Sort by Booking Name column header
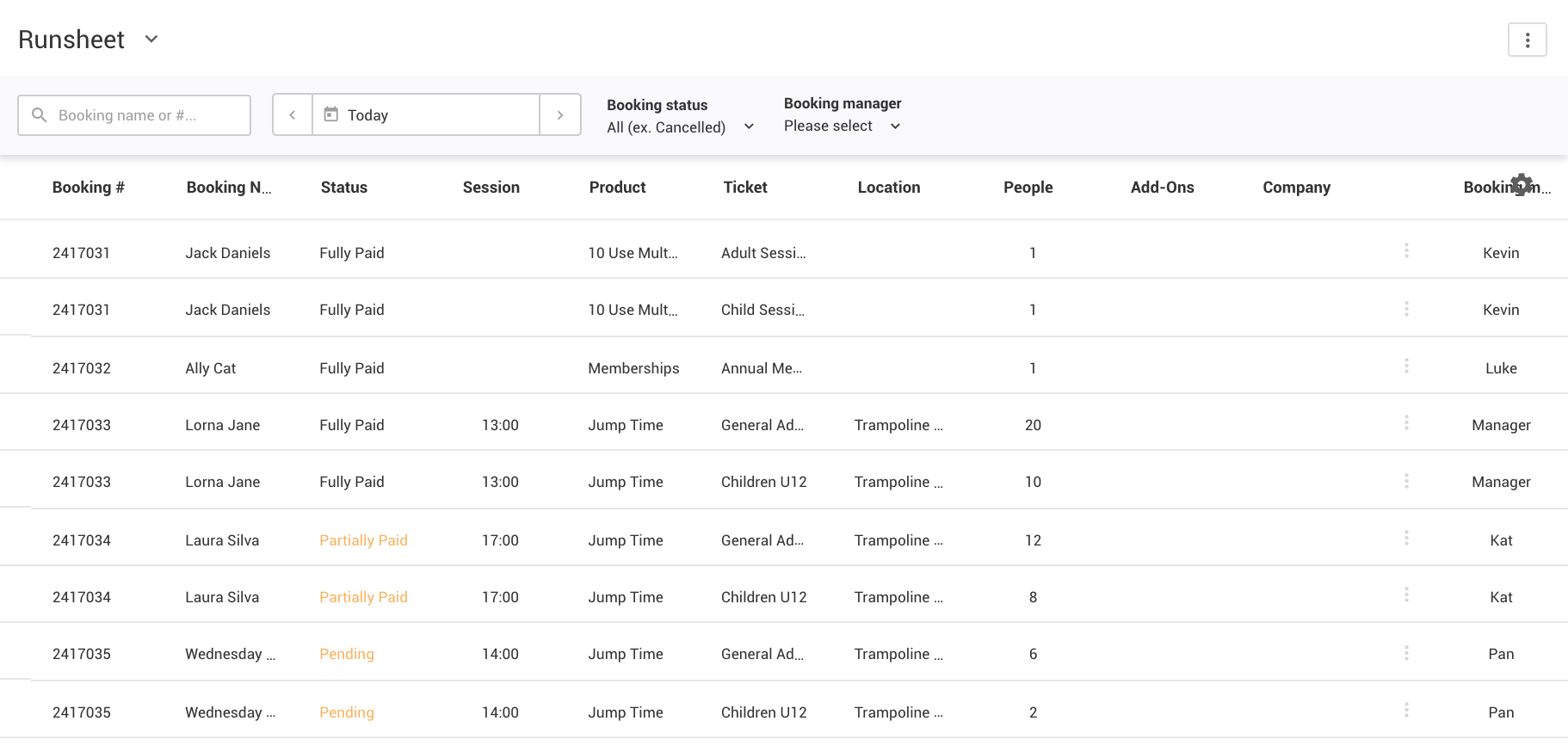This screenshot has height=752, width=1568. tap(229, 187)
